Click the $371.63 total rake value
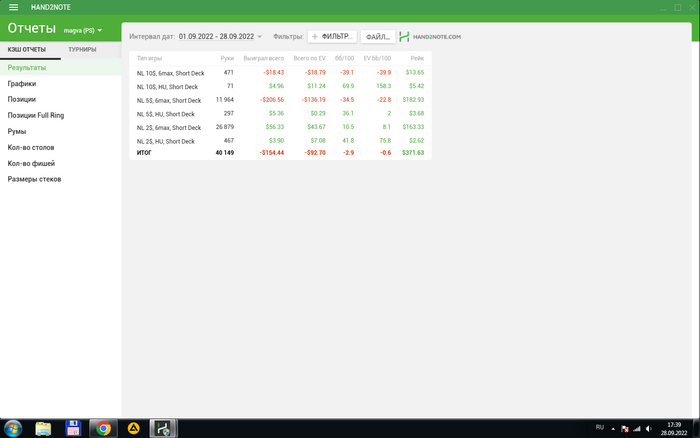Screen dimensions: 700x438 tap(413, 153)
